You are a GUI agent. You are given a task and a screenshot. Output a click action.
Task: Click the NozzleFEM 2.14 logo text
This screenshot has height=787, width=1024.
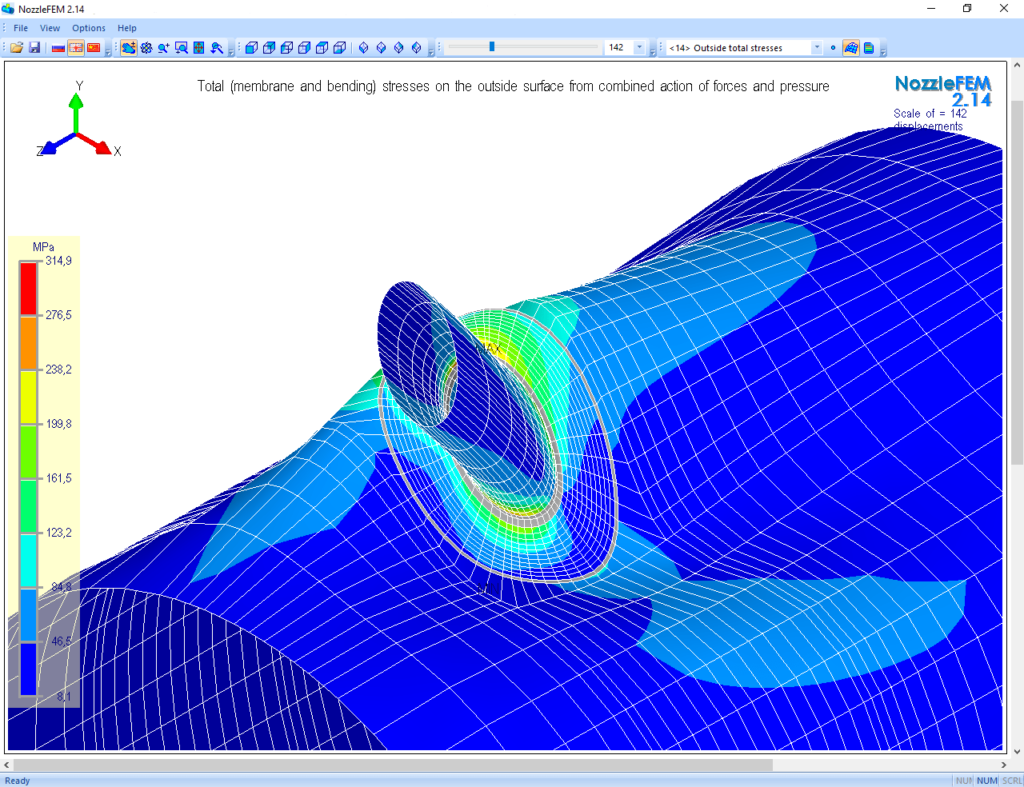coord(943,91)
